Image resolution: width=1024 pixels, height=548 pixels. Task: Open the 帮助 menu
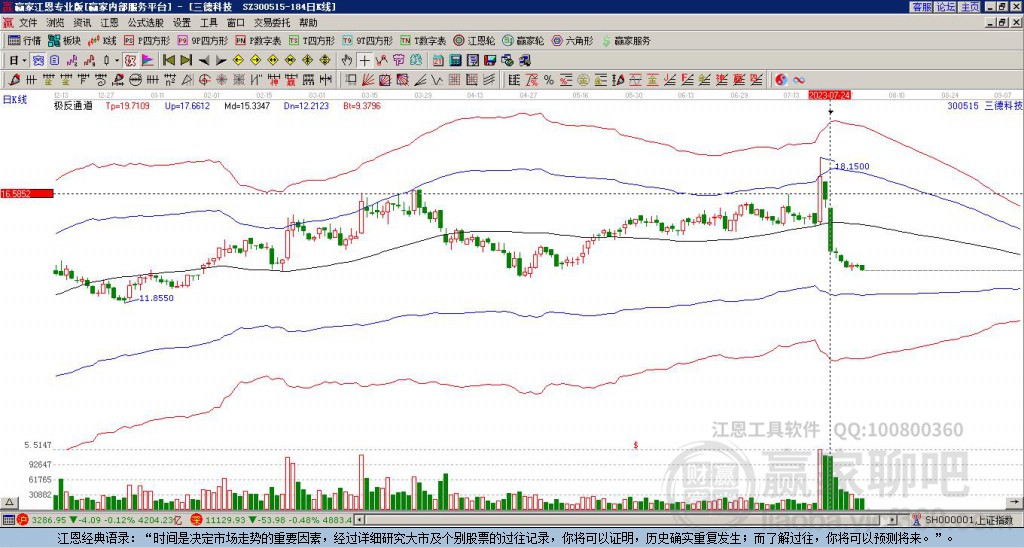pyautogui.click(x=308, y=23)
